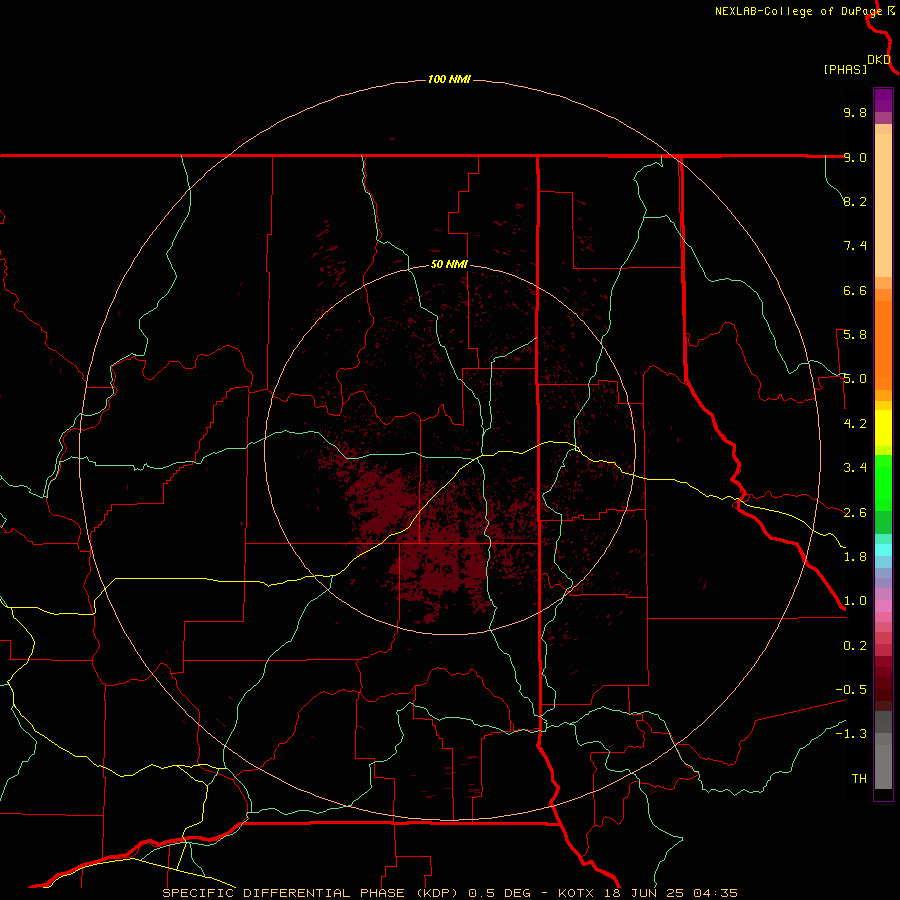The image size is (900, 900).
Task: Click the 50 NMI range ring label
Action: coord(449,264)
